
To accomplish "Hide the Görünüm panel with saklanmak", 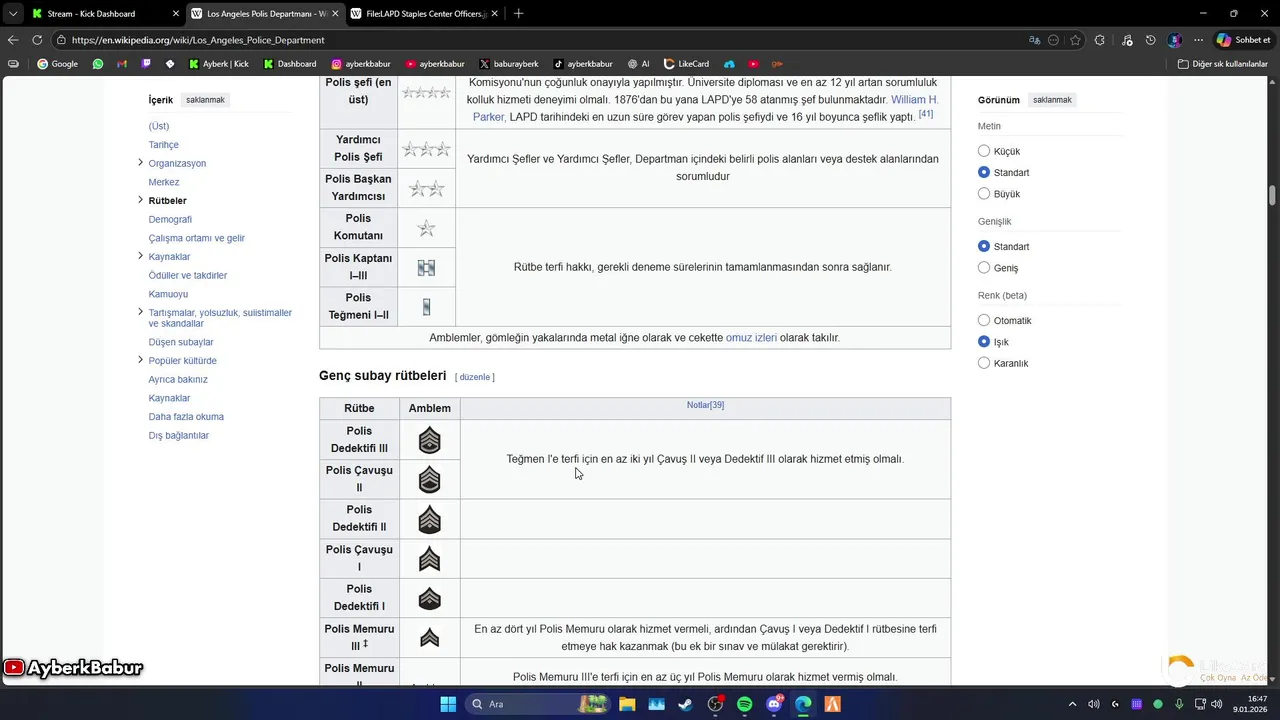I will (1052, 100).
